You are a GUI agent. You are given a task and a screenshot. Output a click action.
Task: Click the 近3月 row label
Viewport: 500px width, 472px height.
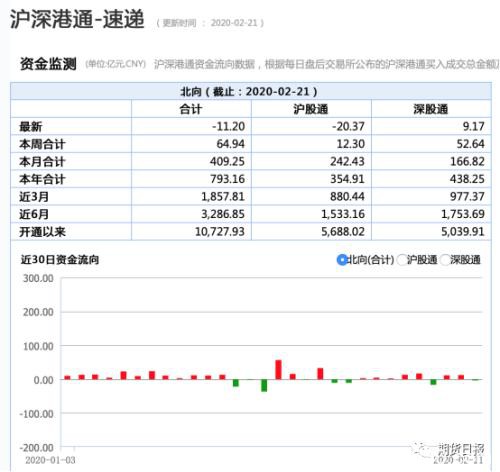(x=34, y=197)
